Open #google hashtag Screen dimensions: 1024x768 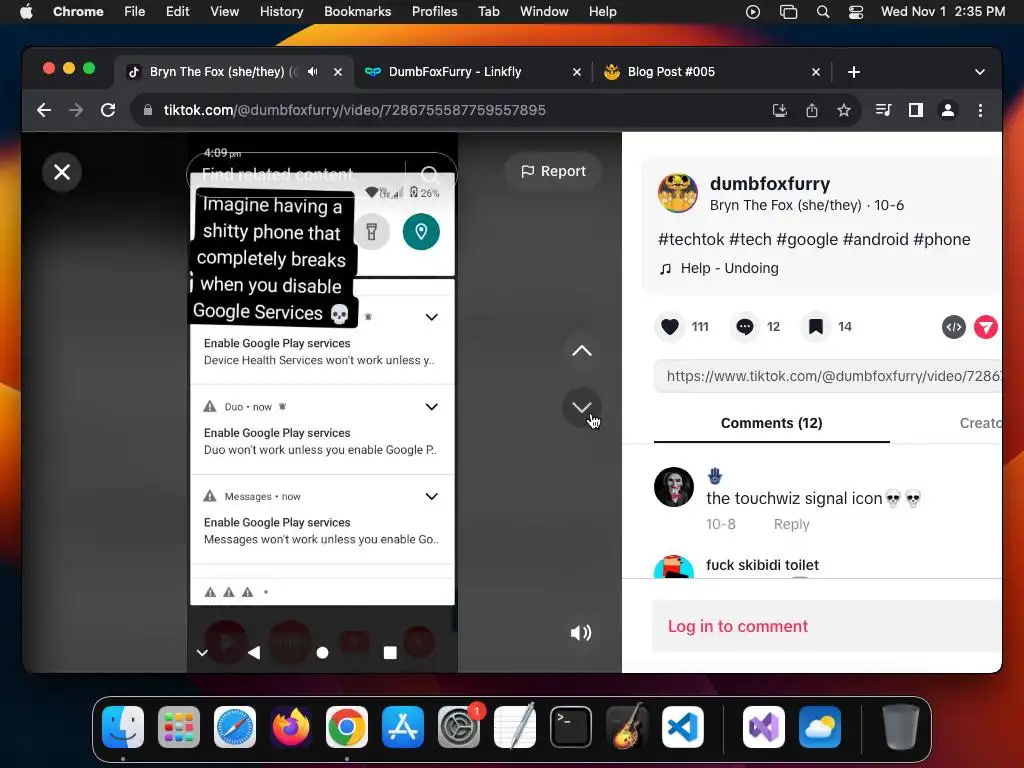807,240
